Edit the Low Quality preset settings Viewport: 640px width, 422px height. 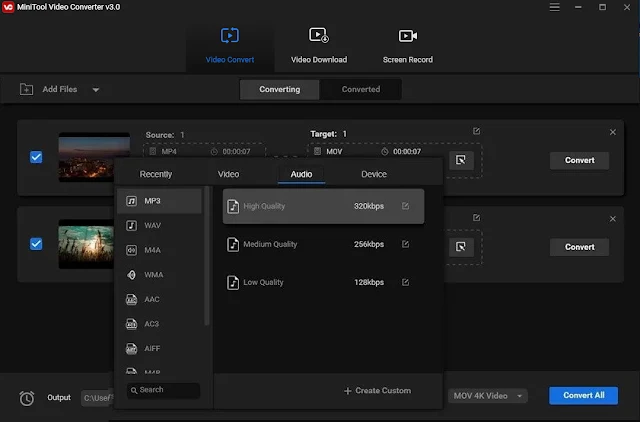(x=405, y=282)
